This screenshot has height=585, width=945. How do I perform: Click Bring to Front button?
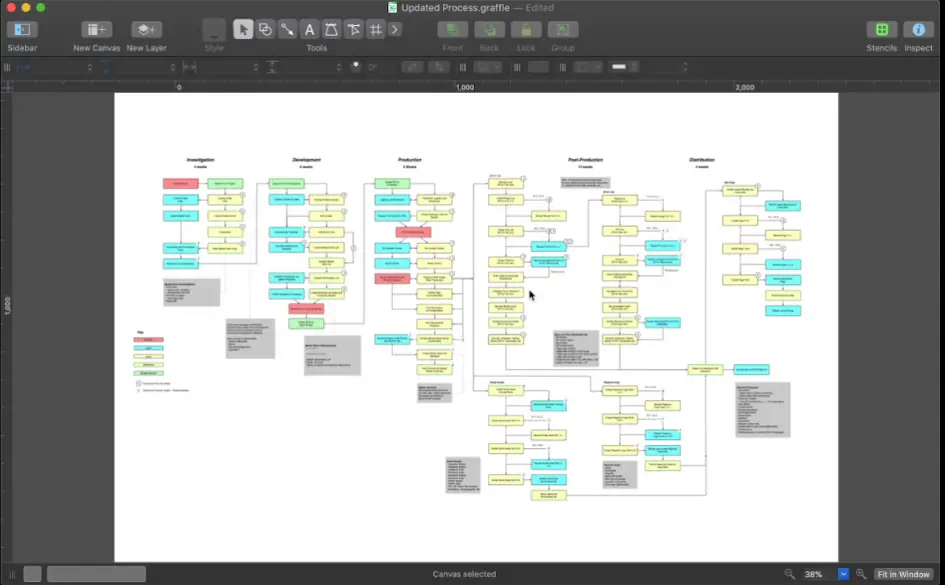pyautogui.click(x=453, y=30)
